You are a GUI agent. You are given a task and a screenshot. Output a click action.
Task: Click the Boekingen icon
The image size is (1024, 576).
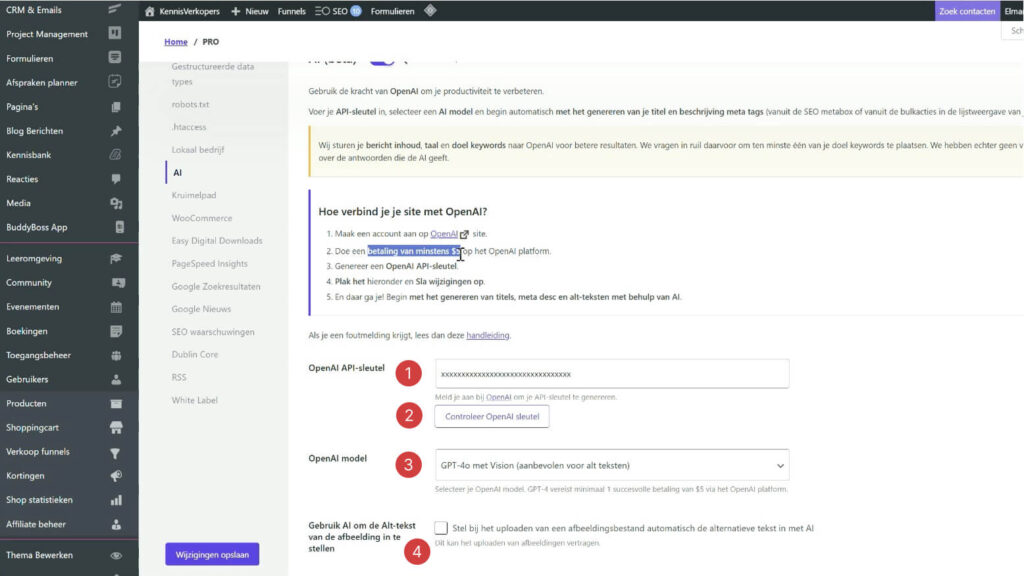pos(116,331)
